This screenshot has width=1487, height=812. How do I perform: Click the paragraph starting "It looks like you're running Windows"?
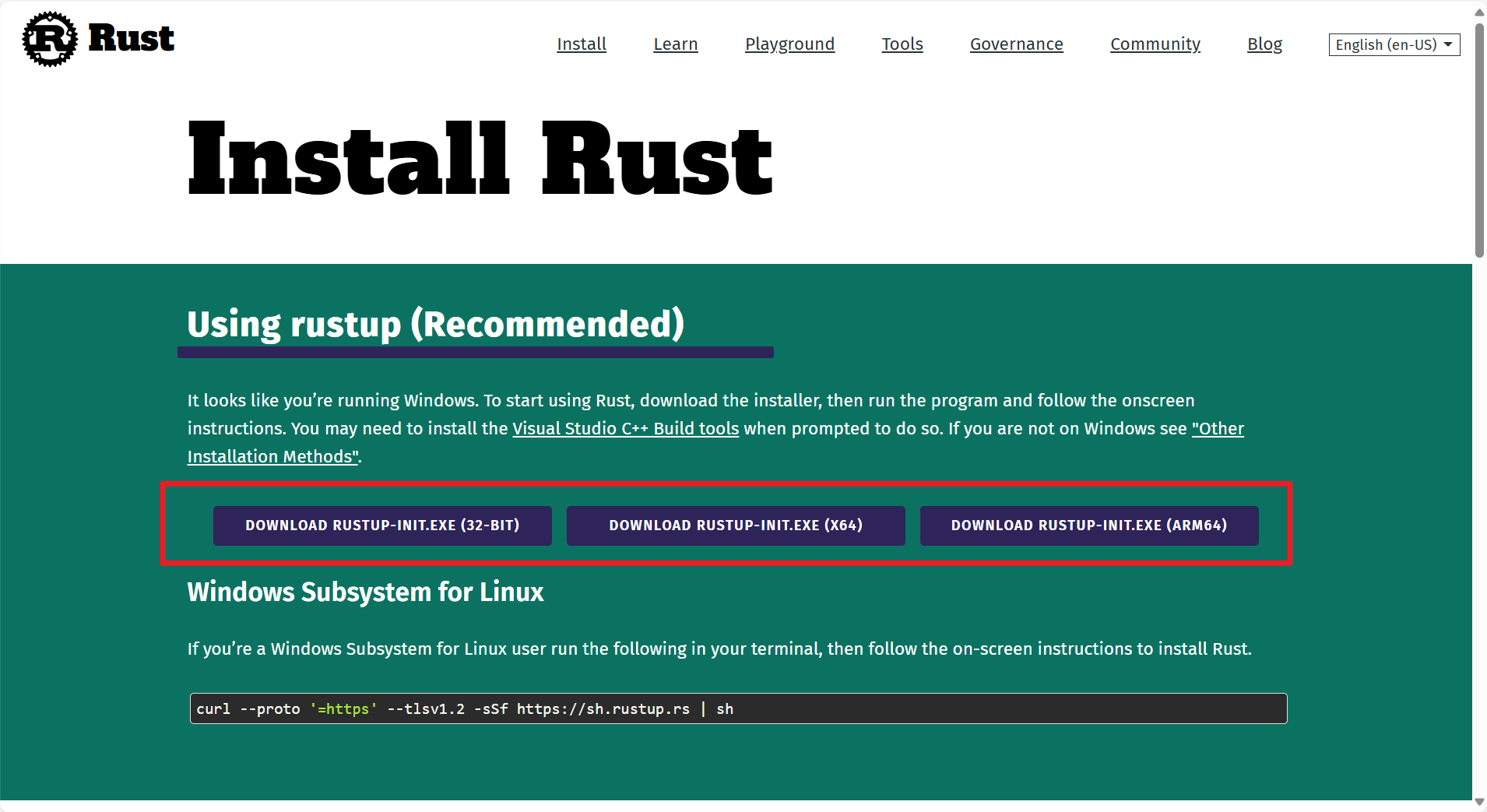[x=716, y=429]
